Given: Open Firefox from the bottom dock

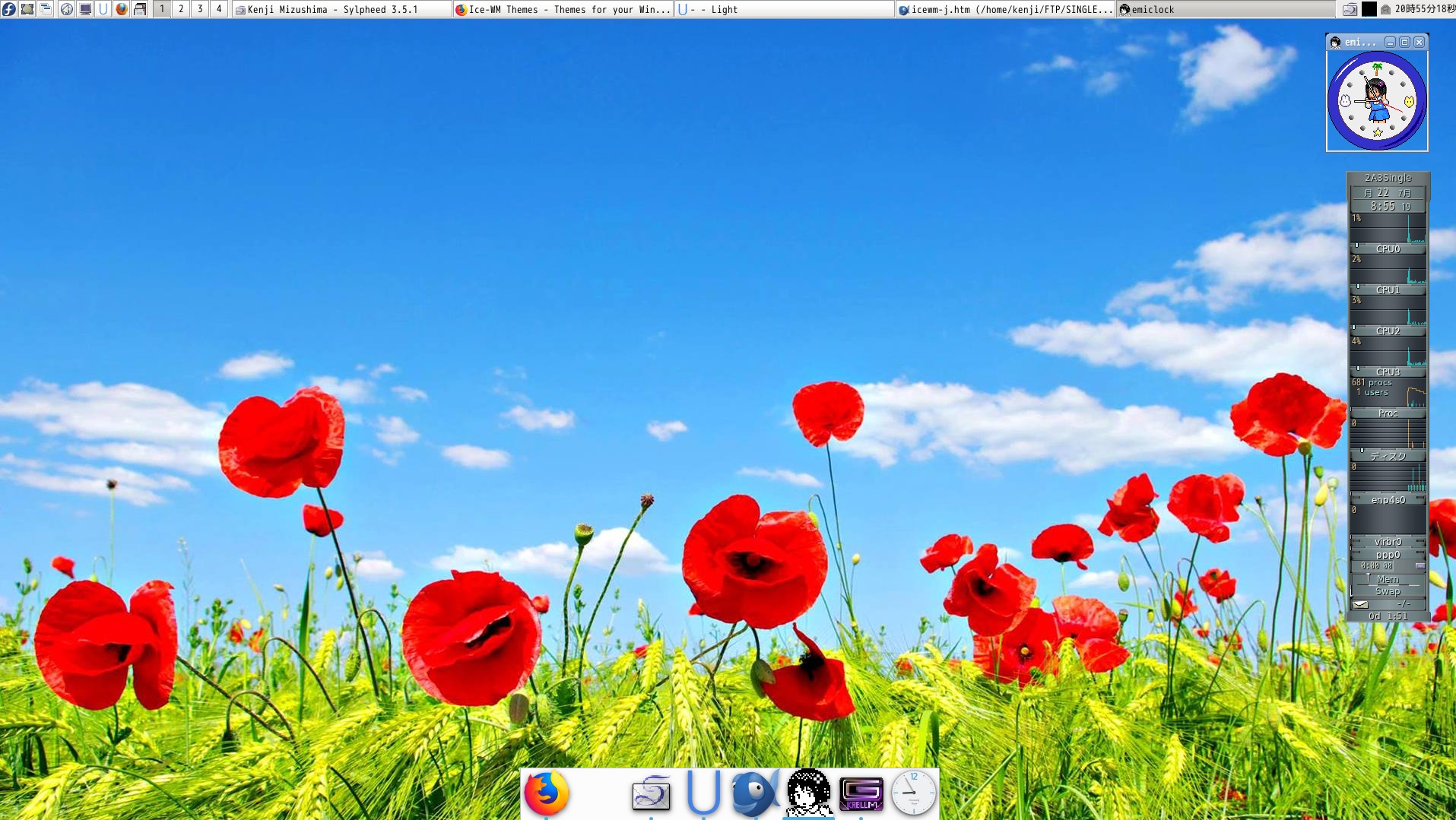Looking at the screenshot, I should (x=547, y=793).
